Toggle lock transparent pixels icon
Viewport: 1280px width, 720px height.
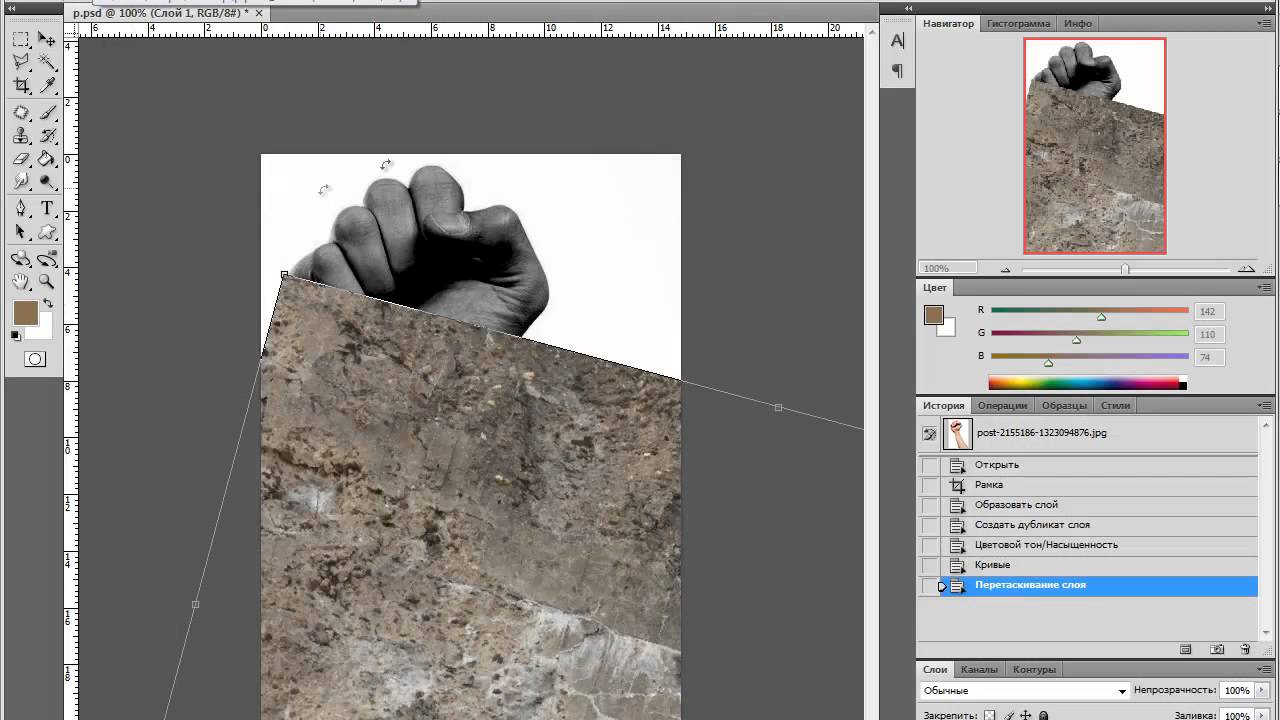[990, 715]
